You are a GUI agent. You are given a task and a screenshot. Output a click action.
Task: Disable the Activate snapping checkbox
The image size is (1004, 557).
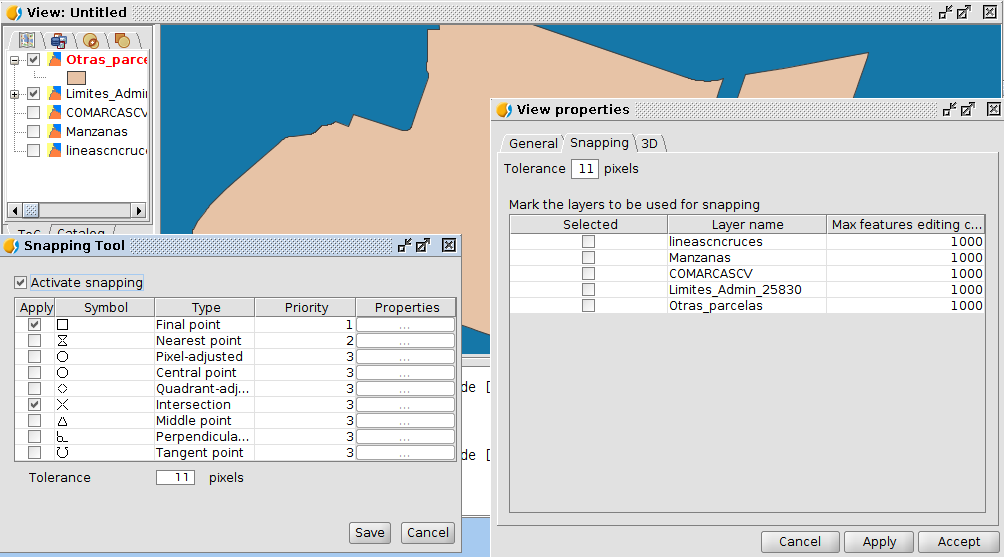[x=20, y=282]
